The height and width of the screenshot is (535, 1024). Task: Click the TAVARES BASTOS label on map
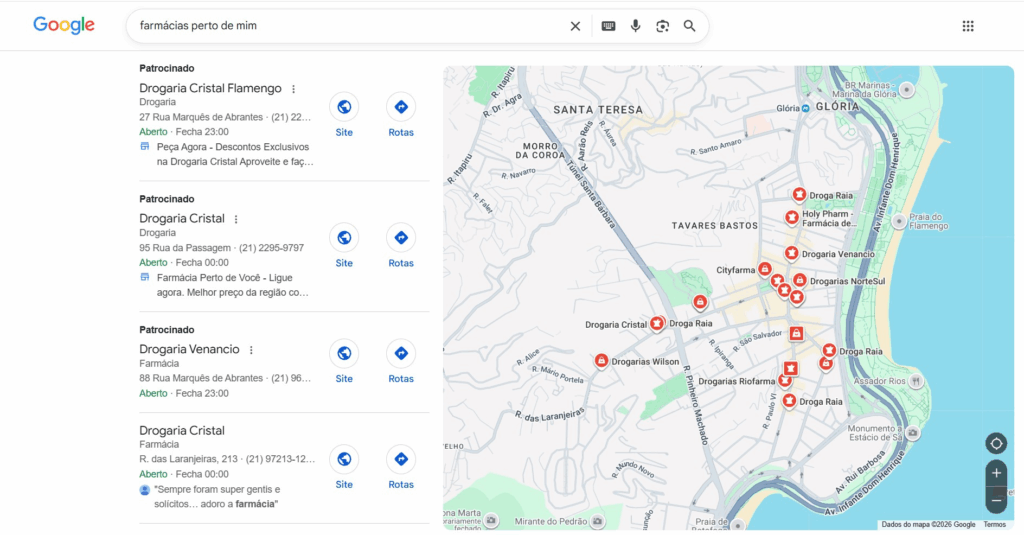pyautogui.click(x=715, y=225)
